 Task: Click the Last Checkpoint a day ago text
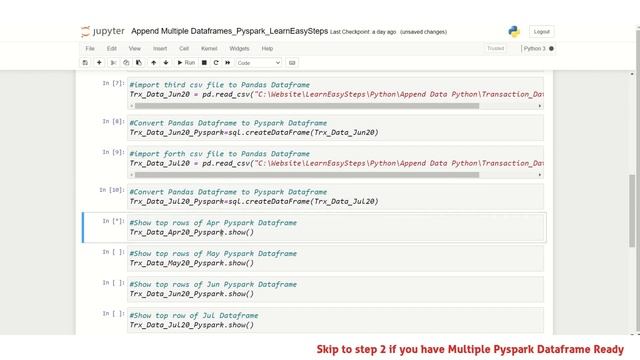tap(363, 32)
